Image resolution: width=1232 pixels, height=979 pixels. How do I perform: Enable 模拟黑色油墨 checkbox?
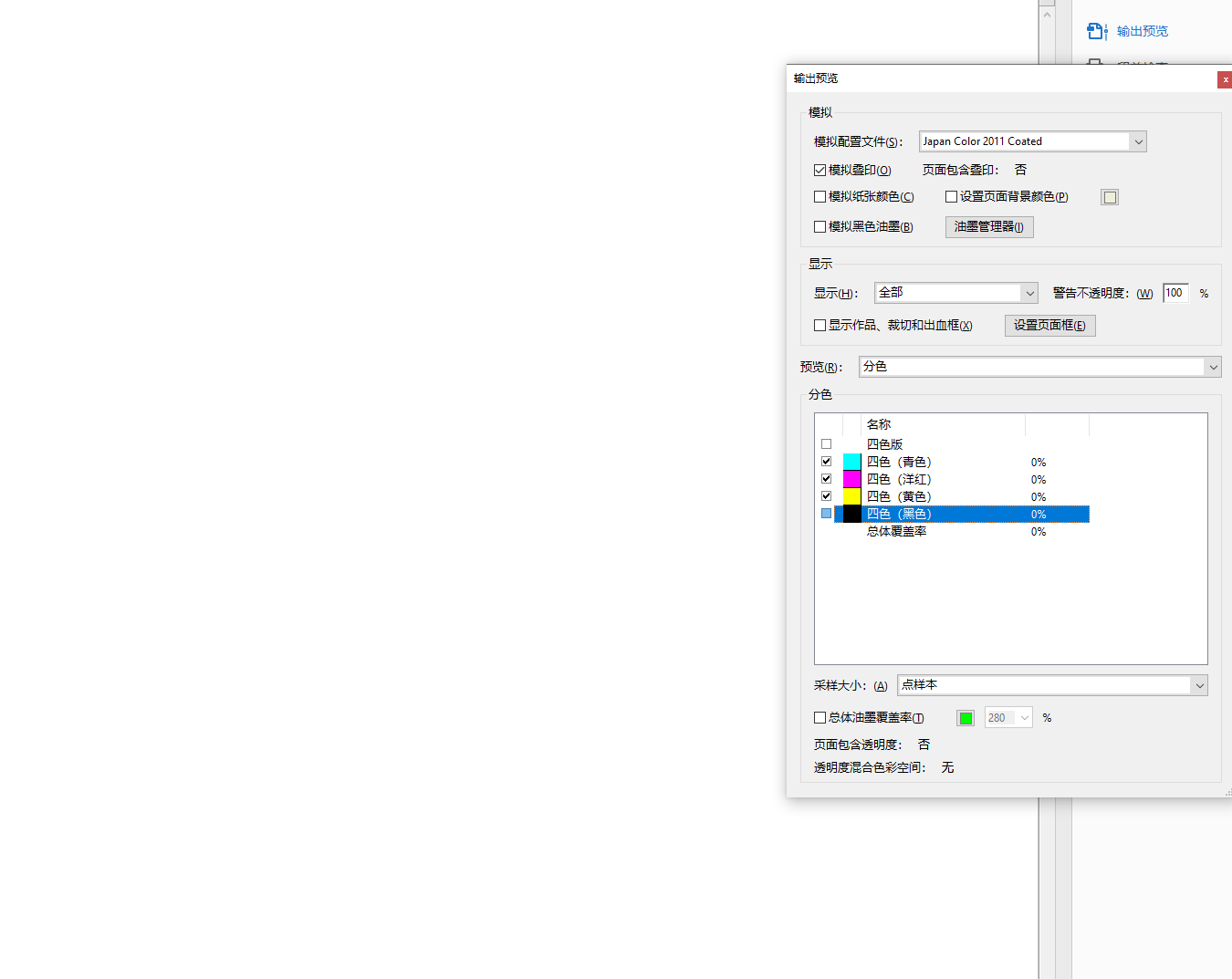pos(820,227)
